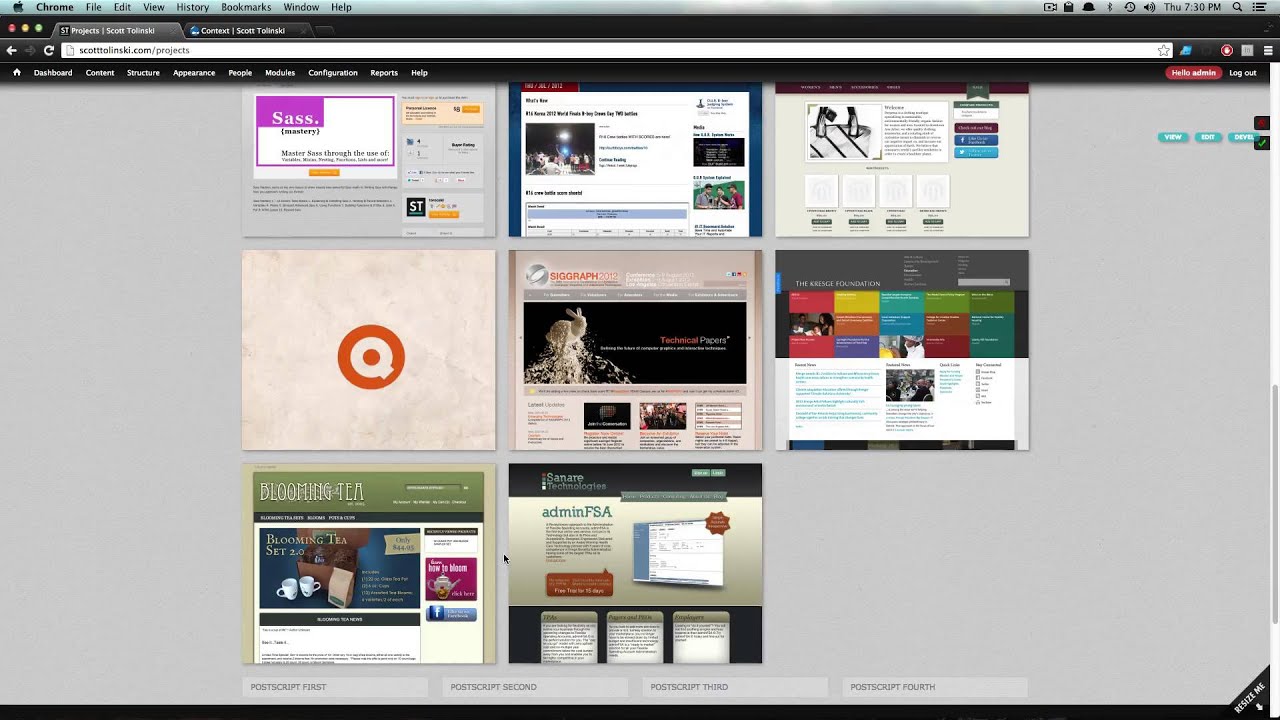Click the camera recorder menu bar icon
The height and width of the screenshot is (720, 1280).
click(1050, 7)
